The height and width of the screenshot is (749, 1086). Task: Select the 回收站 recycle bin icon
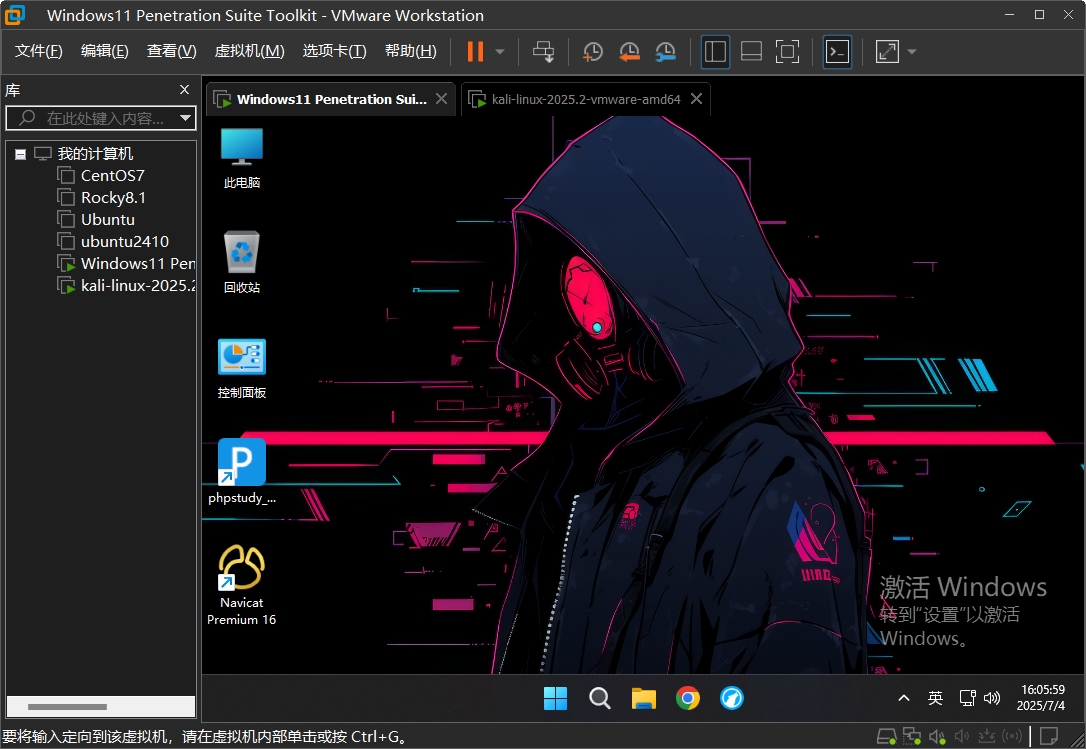click(x=242, y=262)
